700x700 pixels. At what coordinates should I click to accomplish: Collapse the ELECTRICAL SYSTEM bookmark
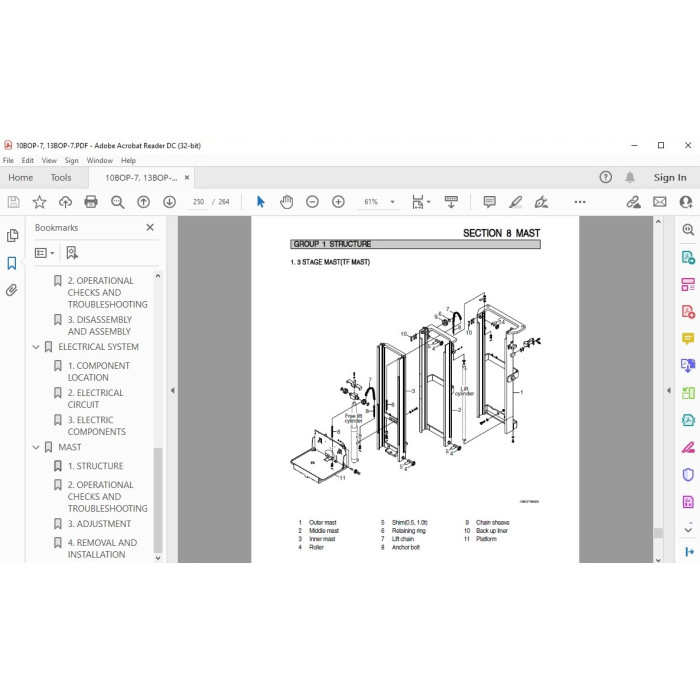coord(36,347)
